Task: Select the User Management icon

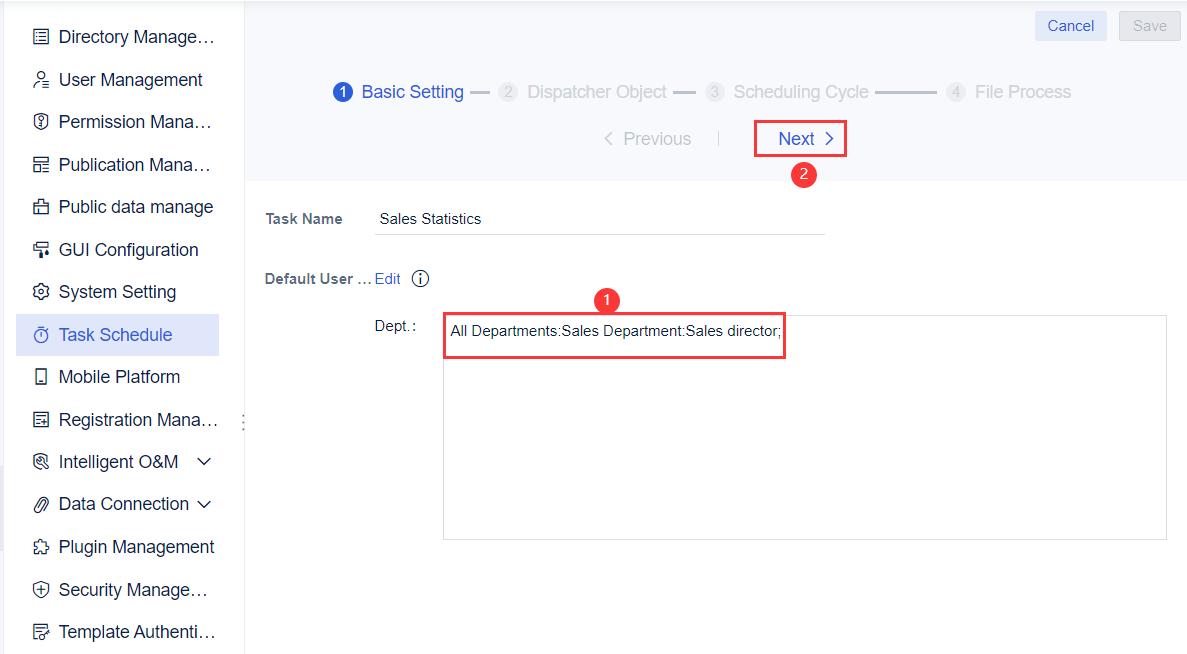Action: click(x=40, y=79)
